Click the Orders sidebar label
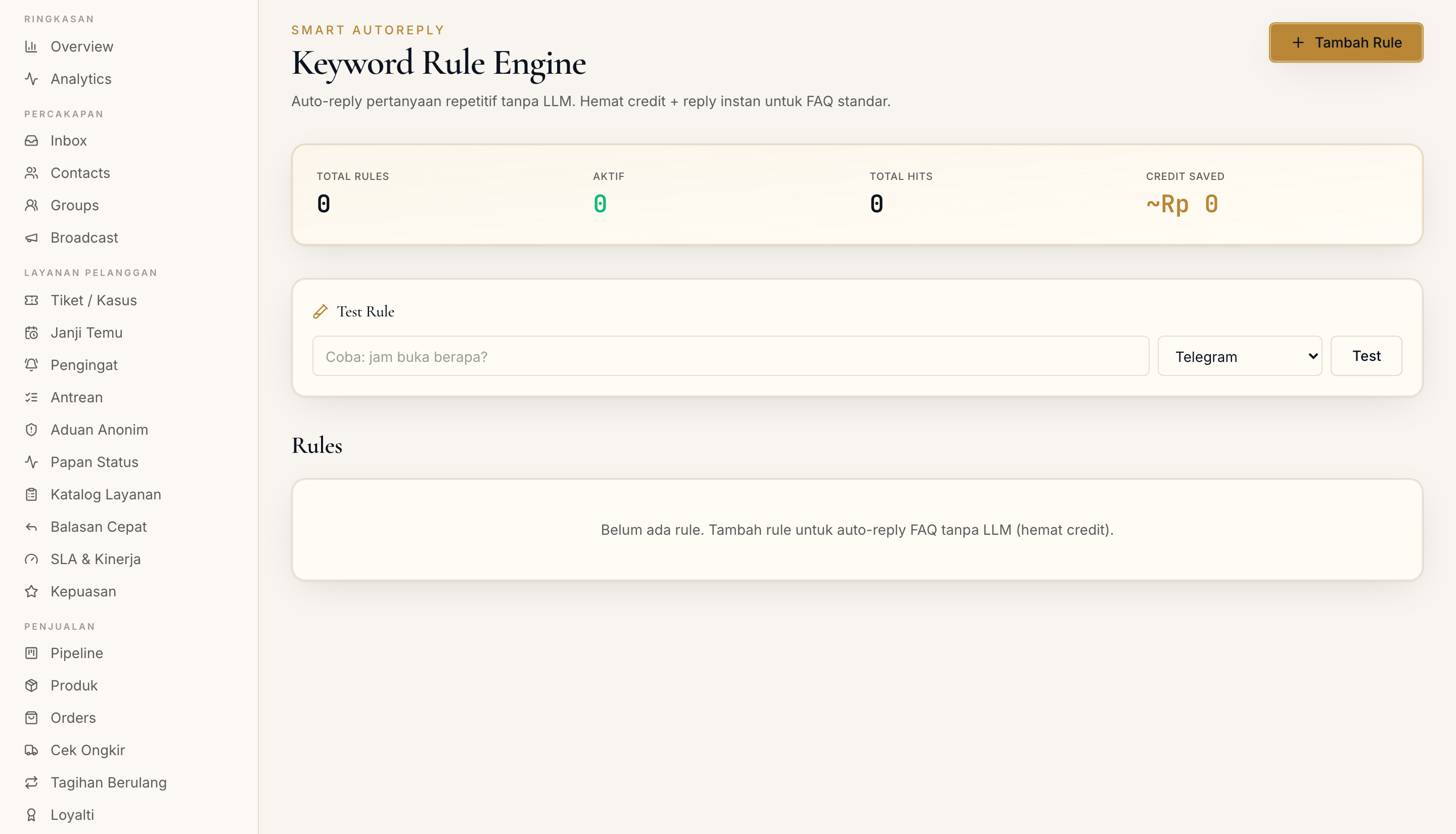The width and height of the screenshot is (1456, 834). tap(73, 718)
